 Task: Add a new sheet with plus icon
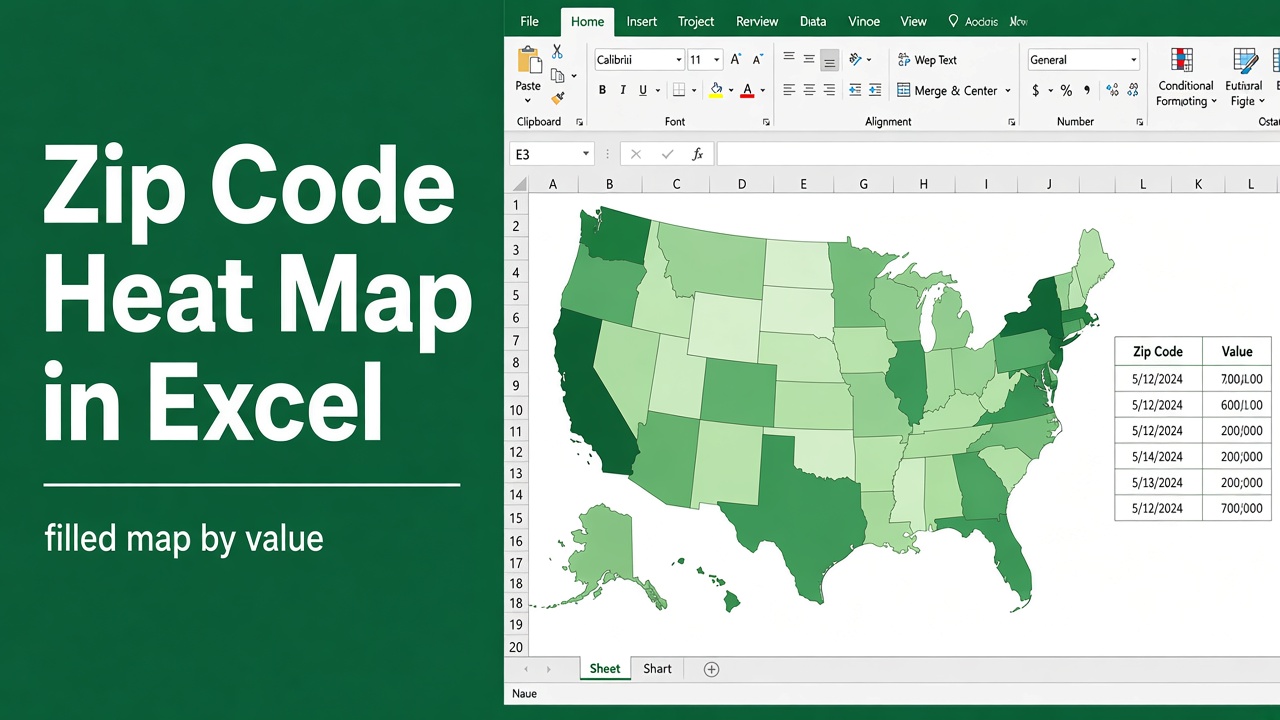coord(711,669)
